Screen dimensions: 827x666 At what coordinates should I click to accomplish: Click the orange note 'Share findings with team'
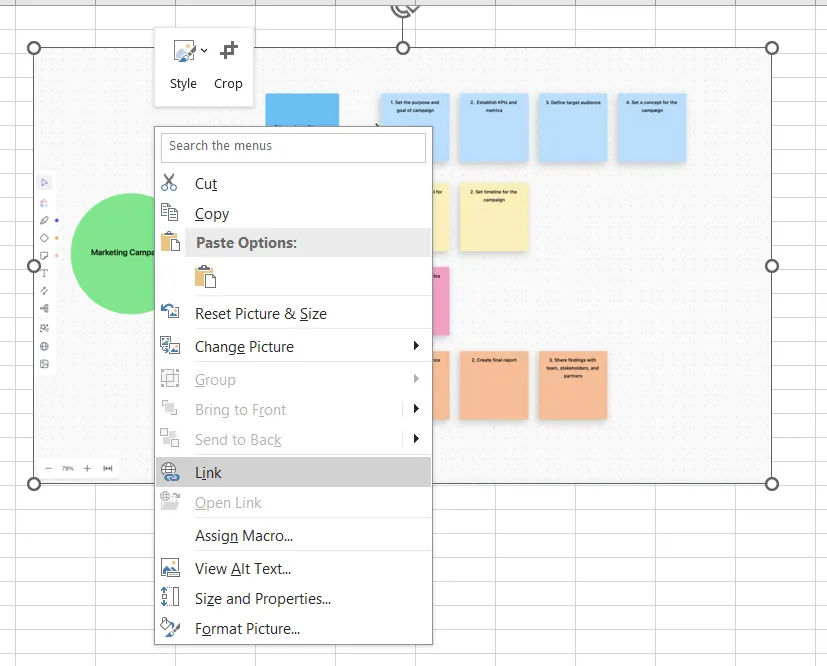point(573,385)
